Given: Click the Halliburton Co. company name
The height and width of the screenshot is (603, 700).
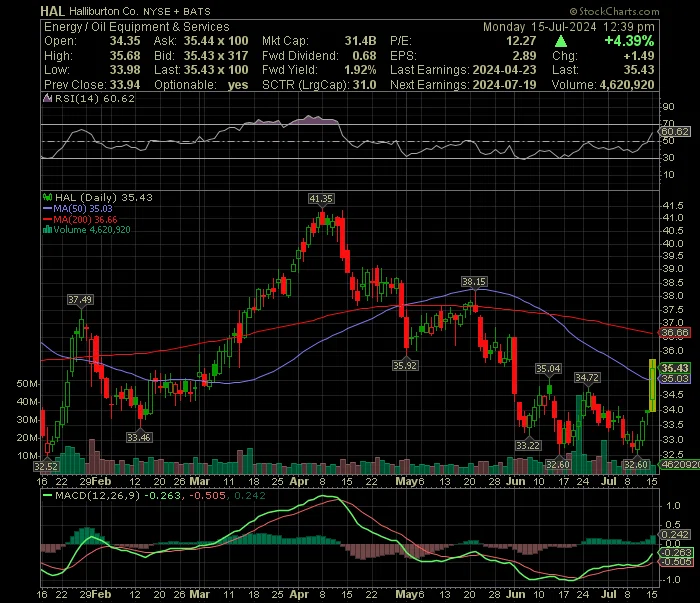Looking at the screenshot, I should click(104, 11).
